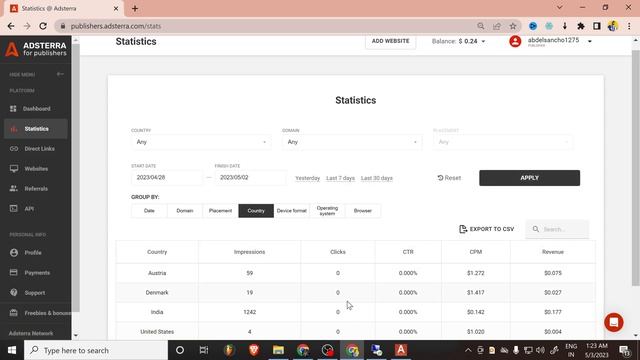The width and height of the screenshot is (640, 360).
Task: Reset the statistics filters
Action: [x=449, y=178]
